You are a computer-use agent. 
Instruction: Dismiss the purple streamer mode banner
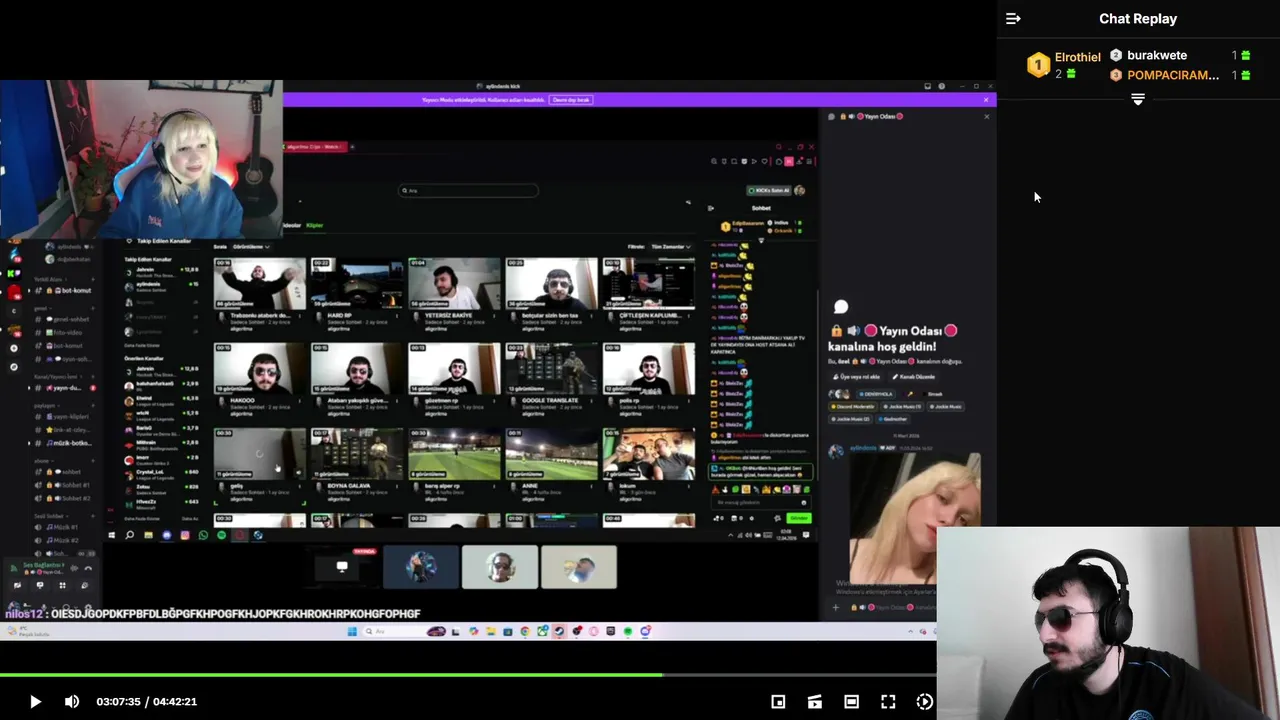point(986,100)
